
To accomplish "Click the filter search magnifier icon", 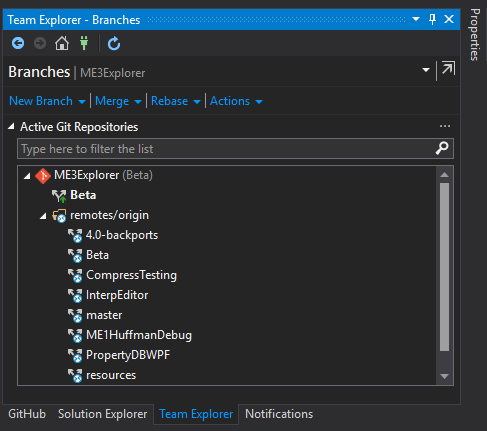I will coord(442,148).
